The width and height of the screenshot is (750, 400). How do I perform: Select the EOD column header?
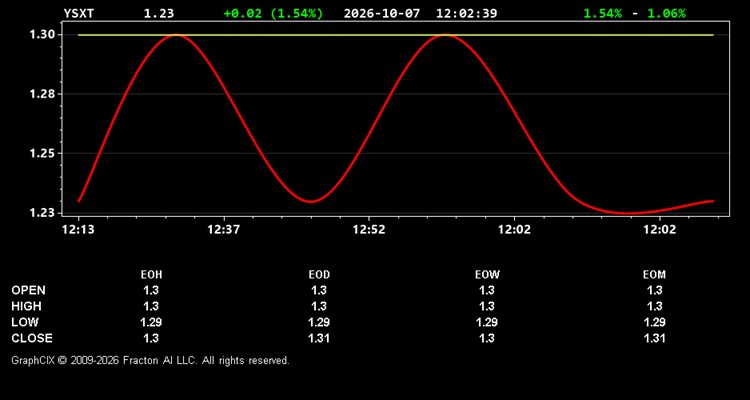pos(319,275)
